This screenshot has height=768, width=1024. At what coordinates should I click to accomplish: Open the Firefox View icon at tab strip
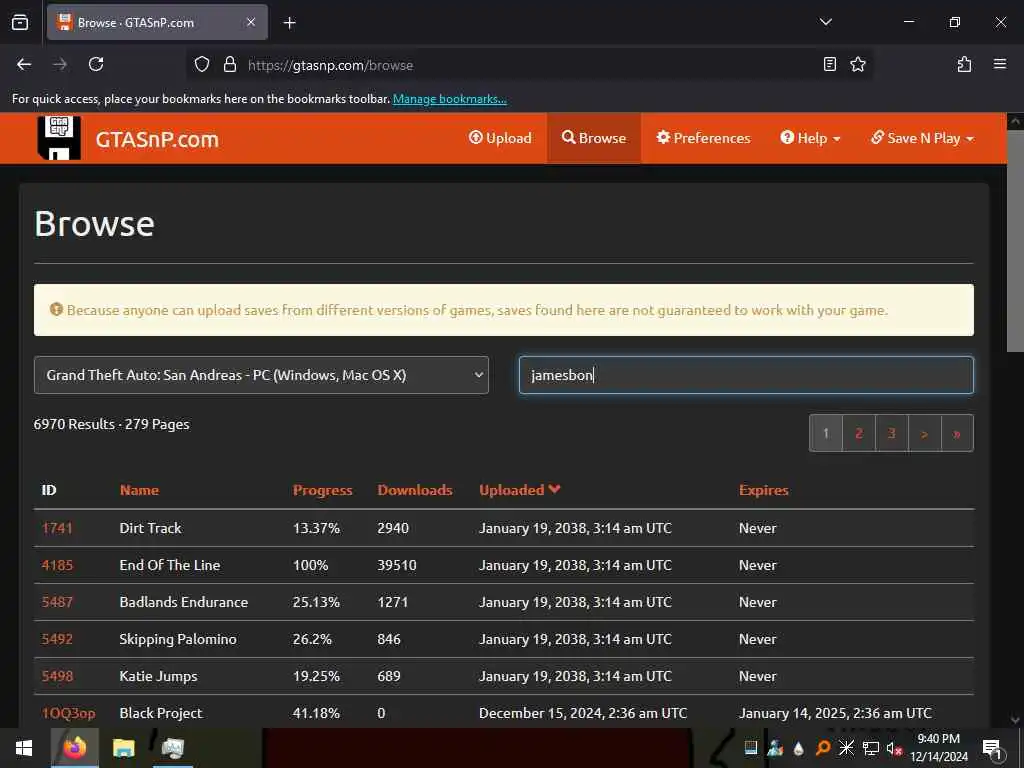[x=20, y=22]
